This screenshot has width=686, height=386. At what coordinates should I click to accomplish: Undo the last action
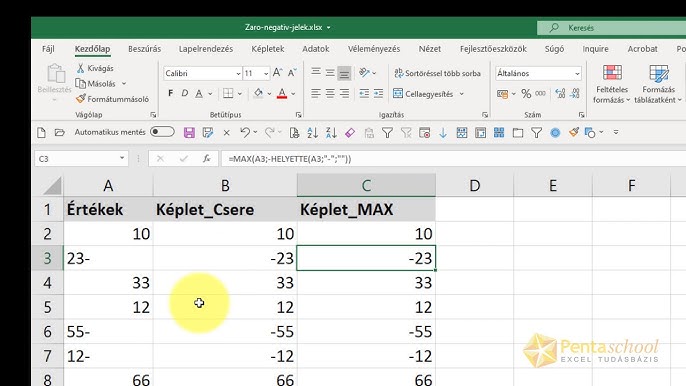[x=245, y=133]
